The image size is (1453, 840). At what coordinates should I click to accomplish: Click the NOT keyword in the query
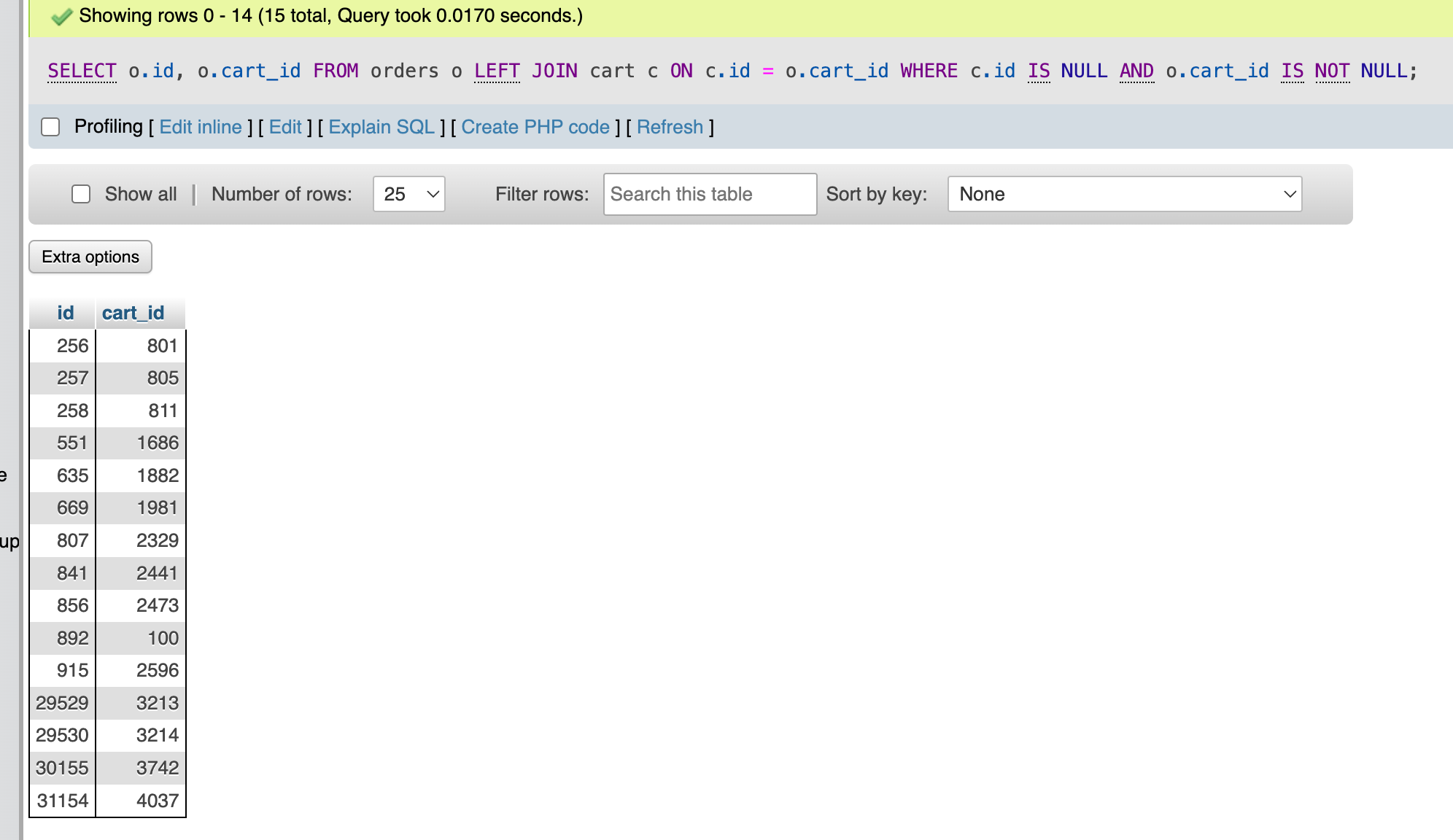point(1332,71)
